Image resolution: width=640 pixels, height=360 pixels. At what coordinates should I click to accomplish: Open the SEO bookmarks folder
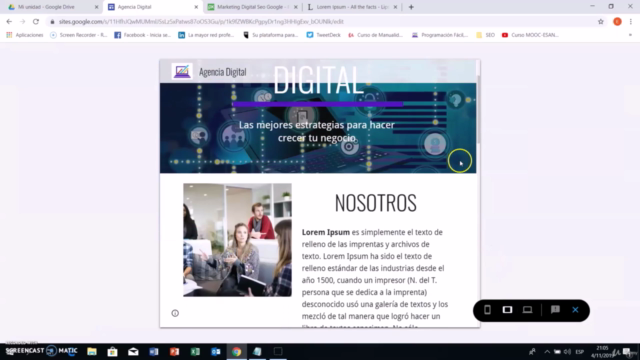[x=485, y=35]
